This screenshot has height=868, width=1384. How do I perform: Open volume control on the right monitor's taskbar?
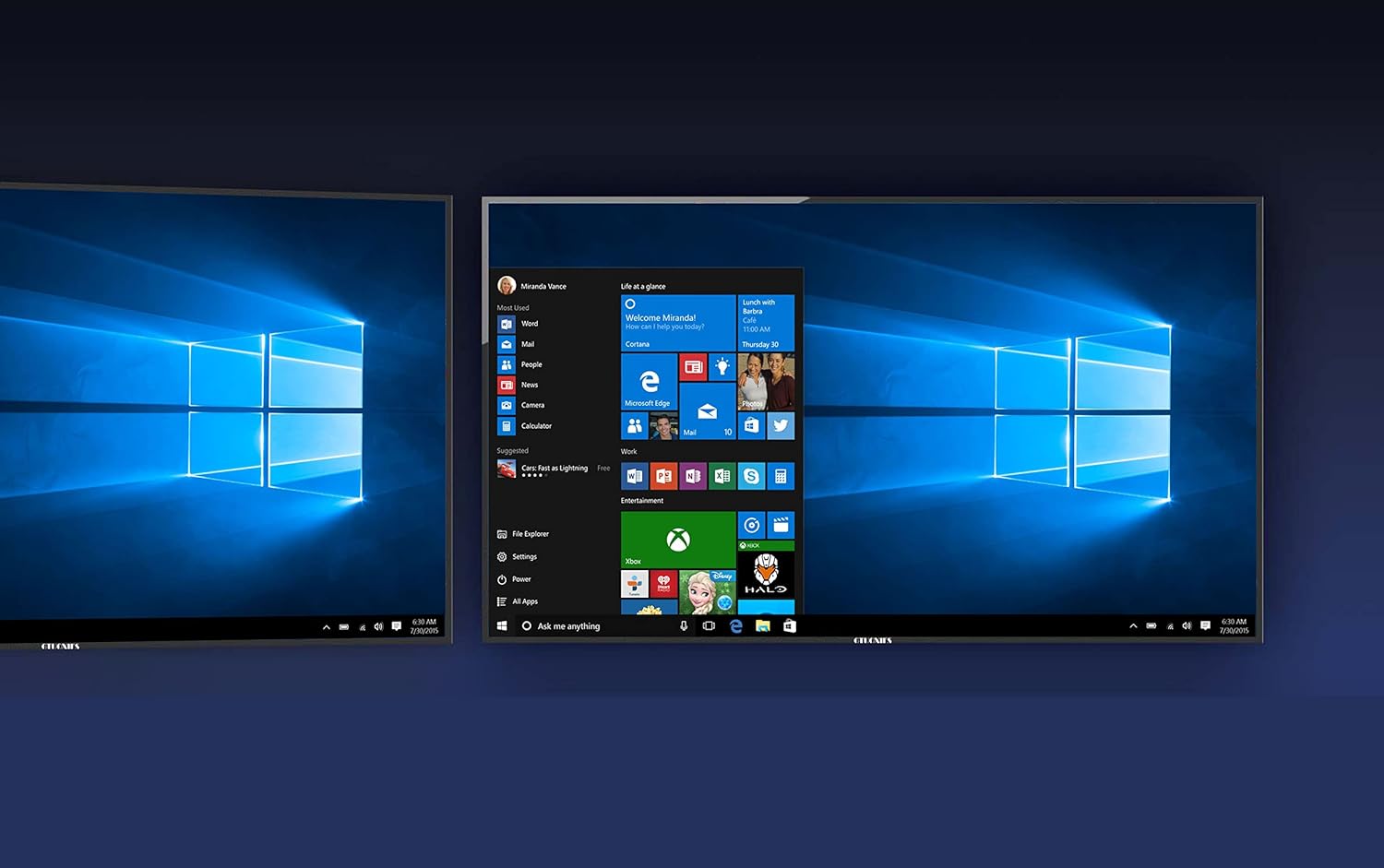[1187, 626]
